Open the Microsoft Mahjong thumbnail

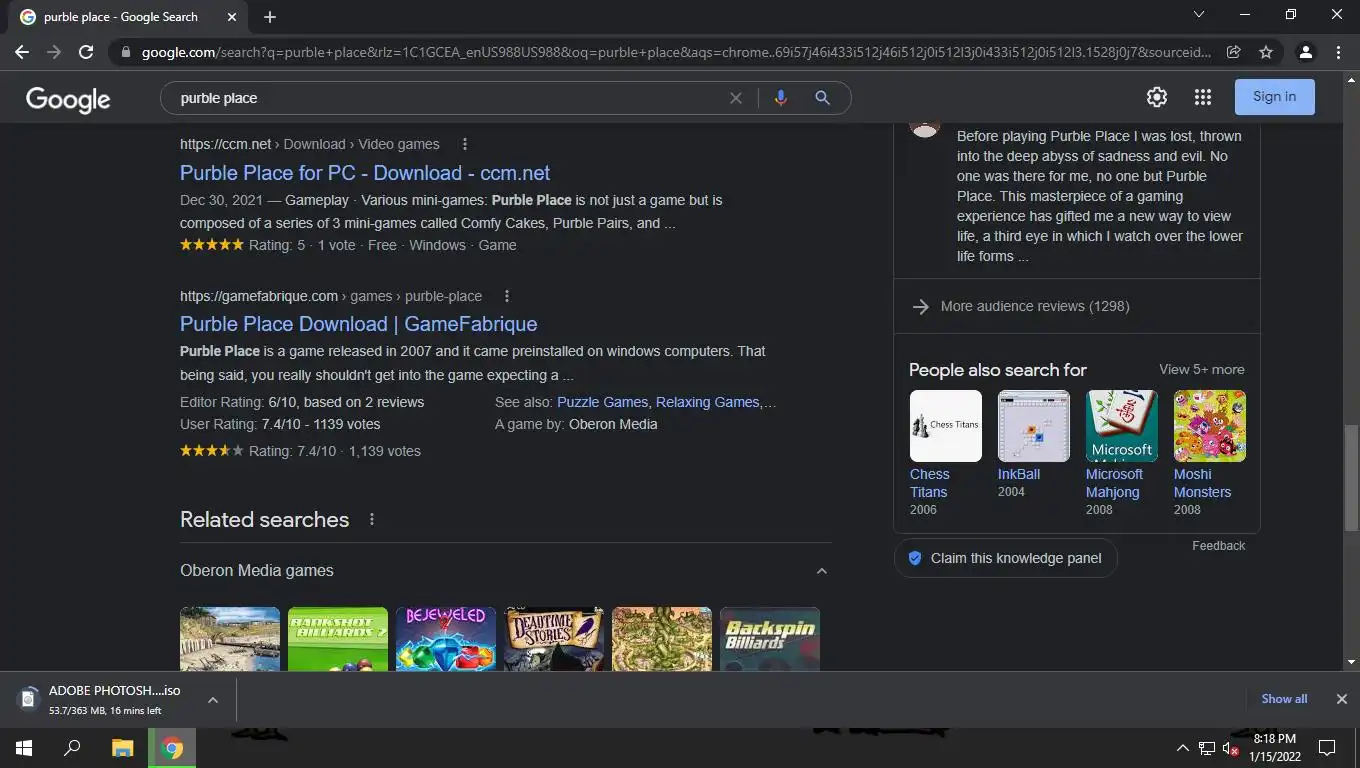(1122, 426)
